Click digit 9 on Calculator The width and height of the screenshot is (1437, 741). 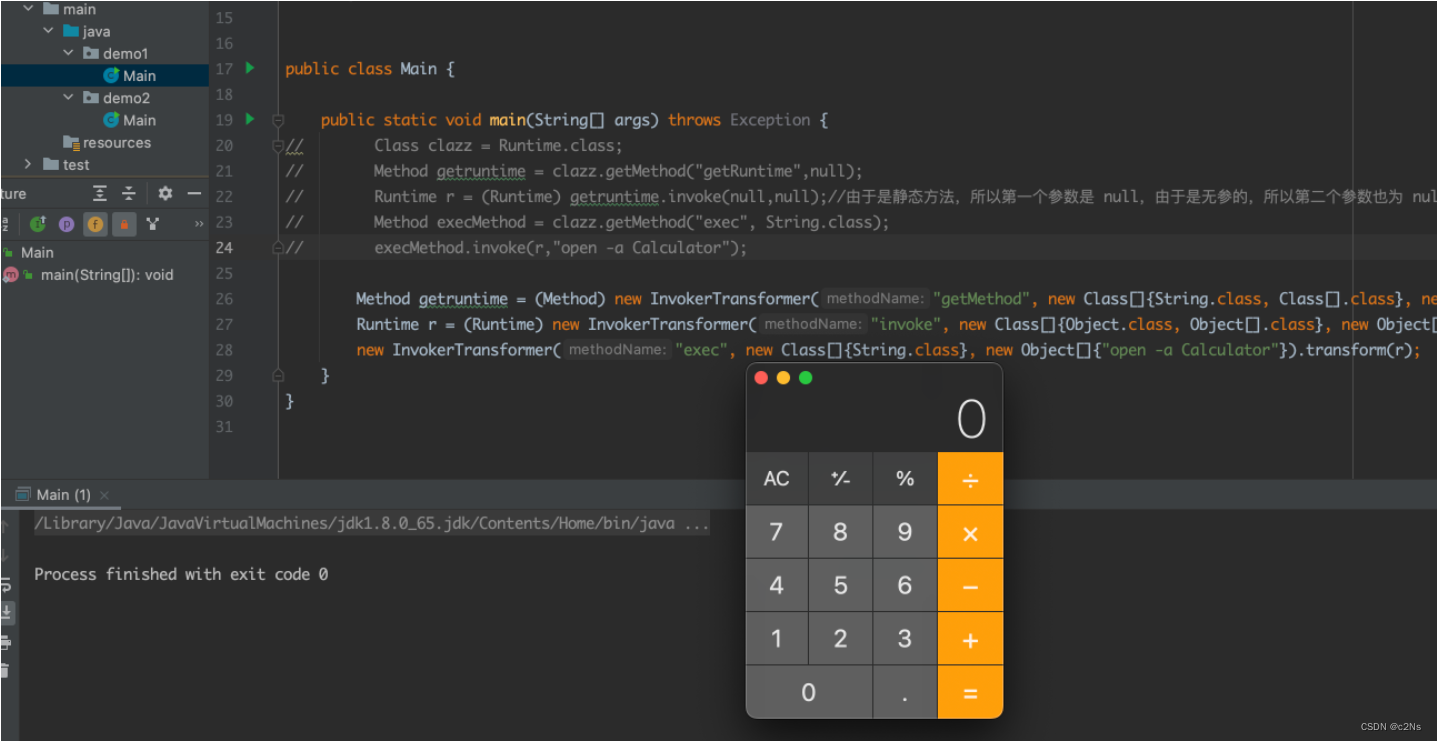(x=905, y=532)
